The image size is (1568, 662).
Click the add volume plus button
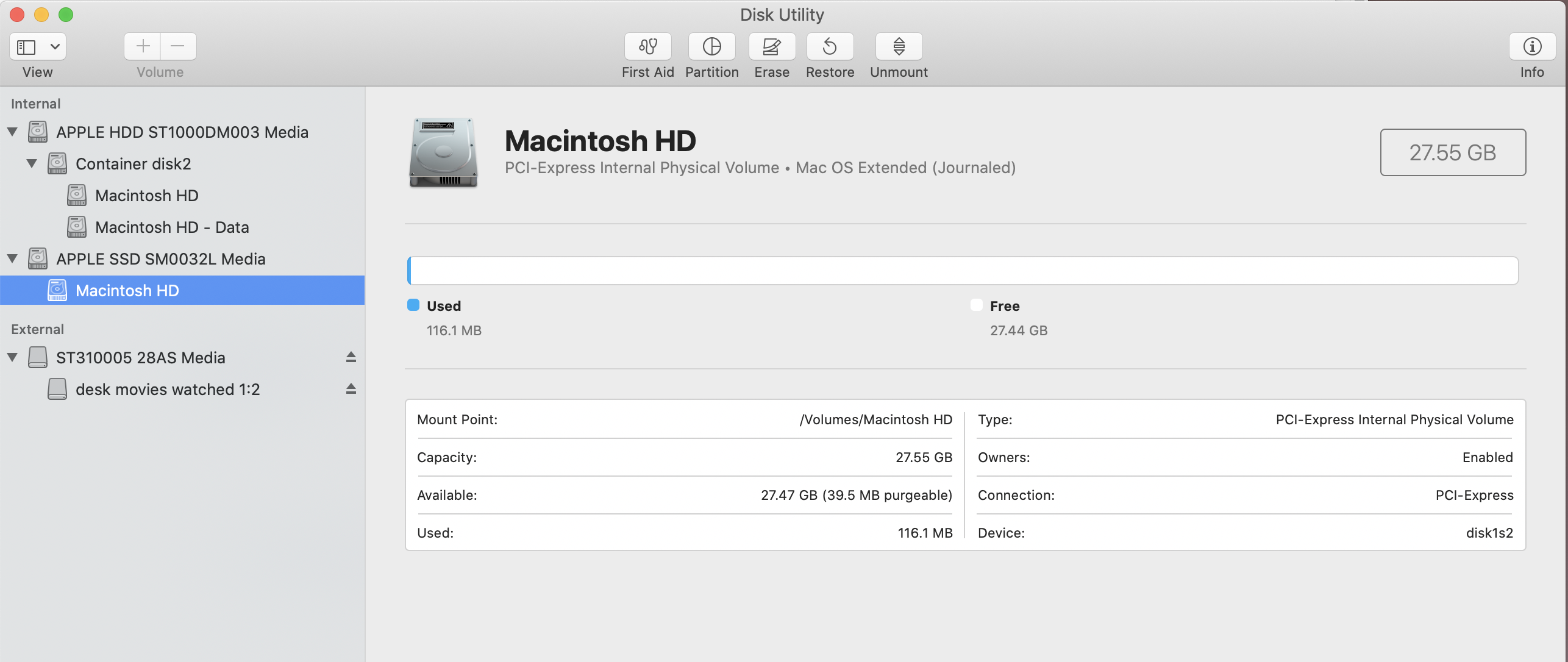tap(143, 46)
